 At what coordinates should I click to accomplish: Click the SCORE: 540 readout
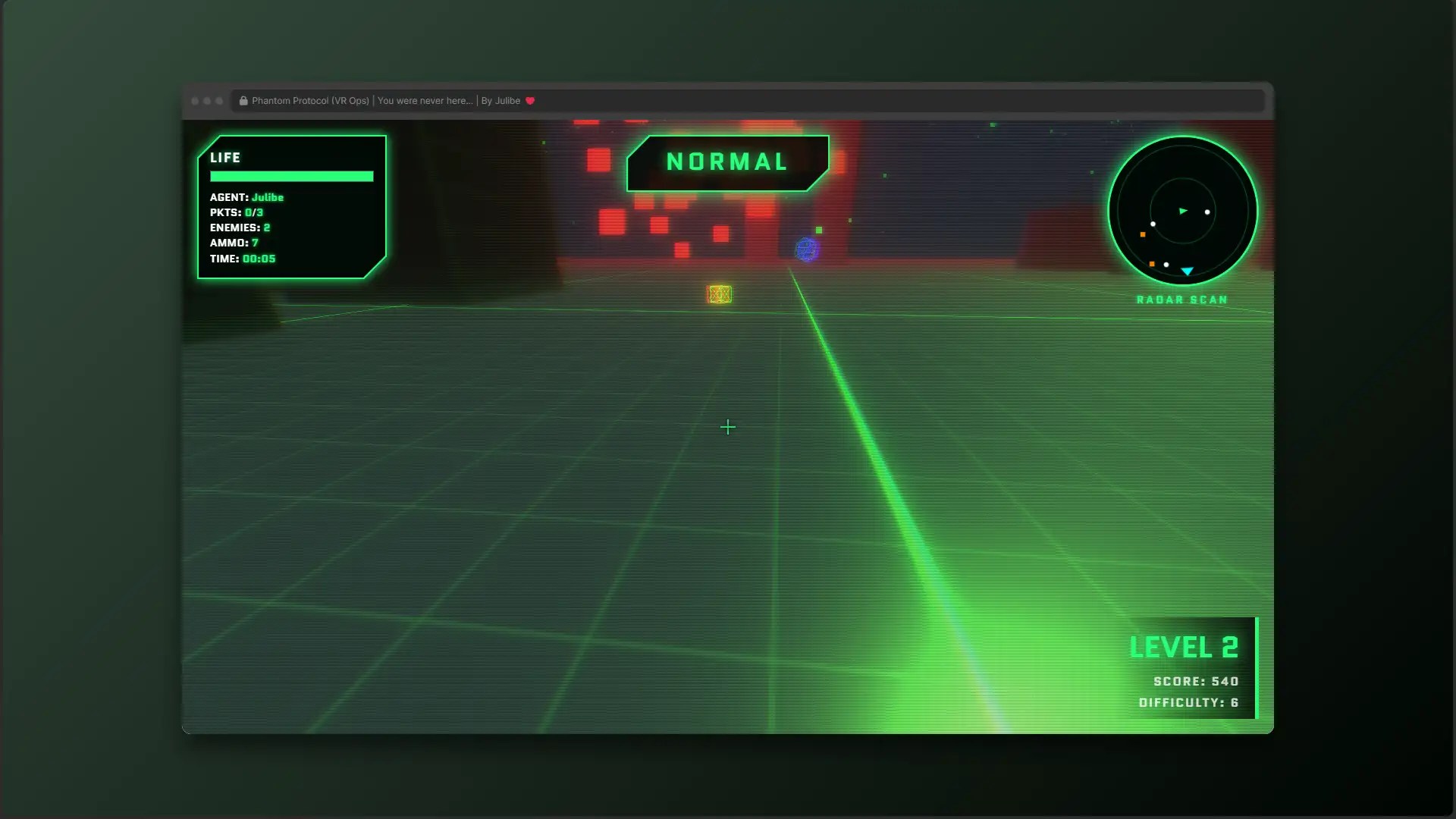pyautogui.click(x=1196, y=682)
